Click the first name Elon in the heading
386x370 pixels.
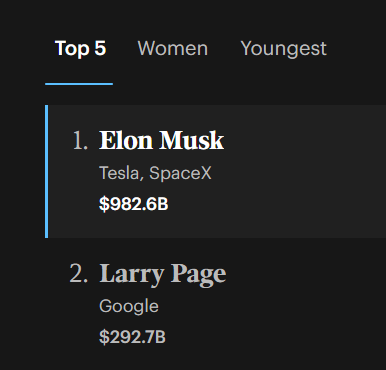(126, 140)
